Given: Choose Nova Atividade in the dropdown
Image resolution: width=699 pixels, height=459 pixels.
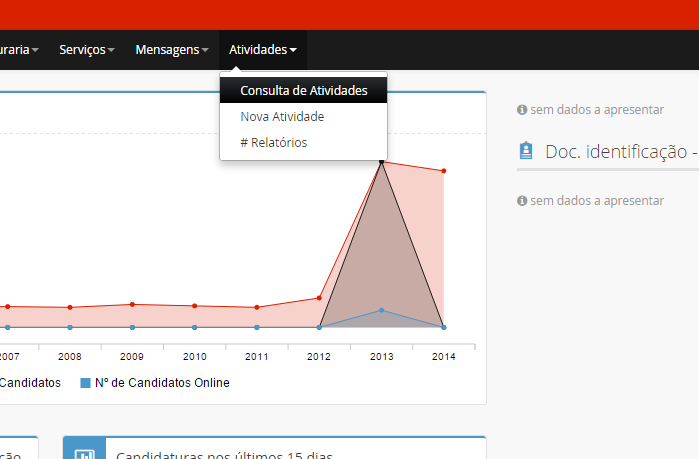Looking at the screenshot, I should pyautogui.click(x=282, y=117).
